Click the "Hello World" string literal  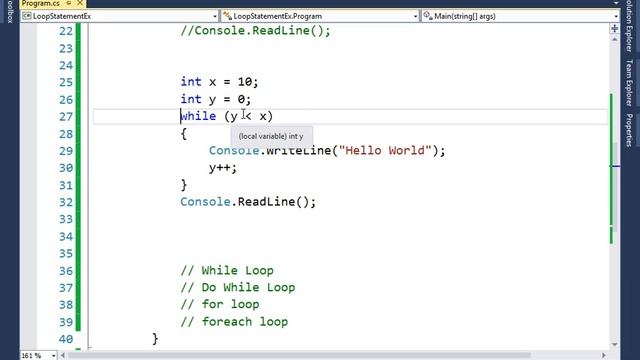pyautogui.click(x=385, y=151)
